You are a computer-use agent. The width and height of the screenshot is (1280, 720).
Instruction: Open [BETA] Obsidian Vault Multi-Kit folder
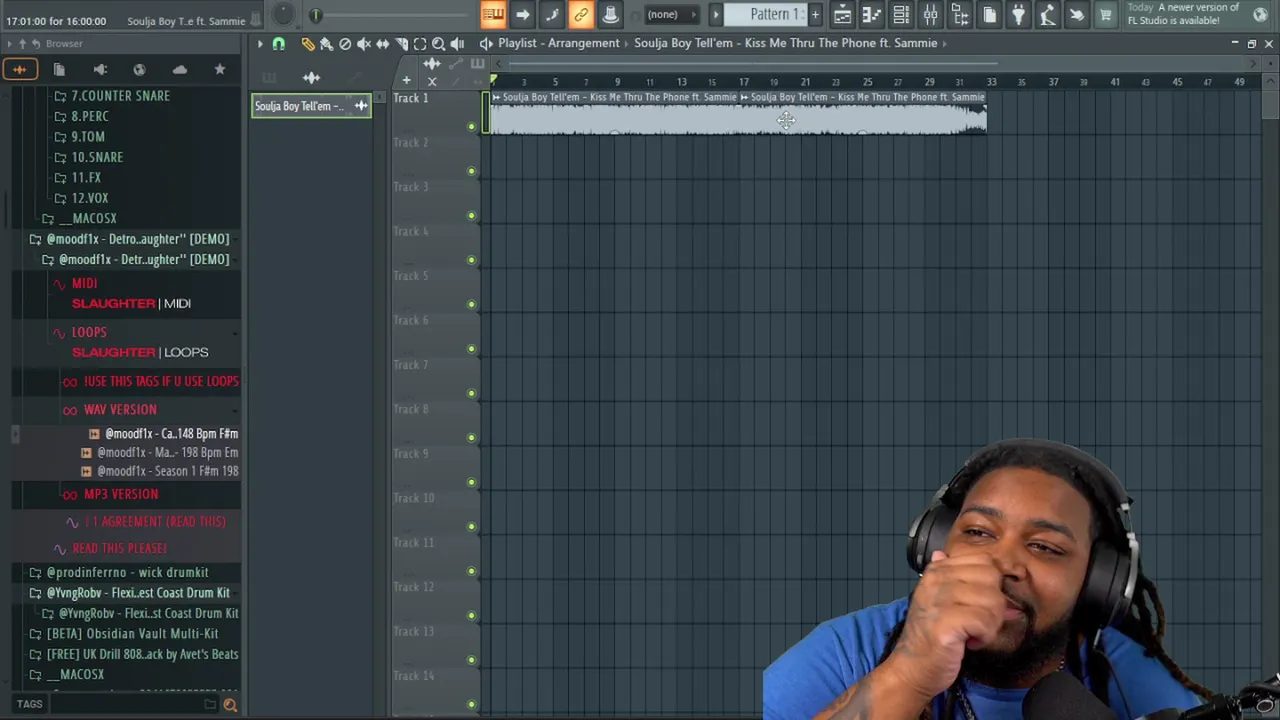coord(132,634)
